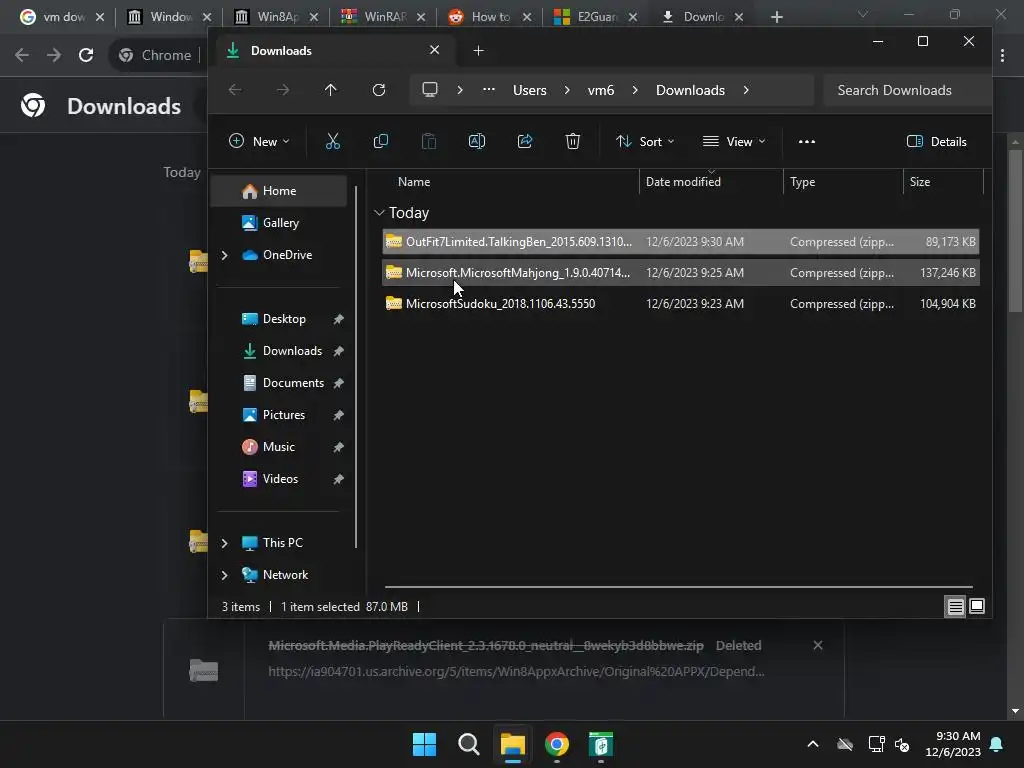The height and width of the screenshot is (768, 1024).
Task: Click the Delete trash can icon
Action: tap(573, 141)
